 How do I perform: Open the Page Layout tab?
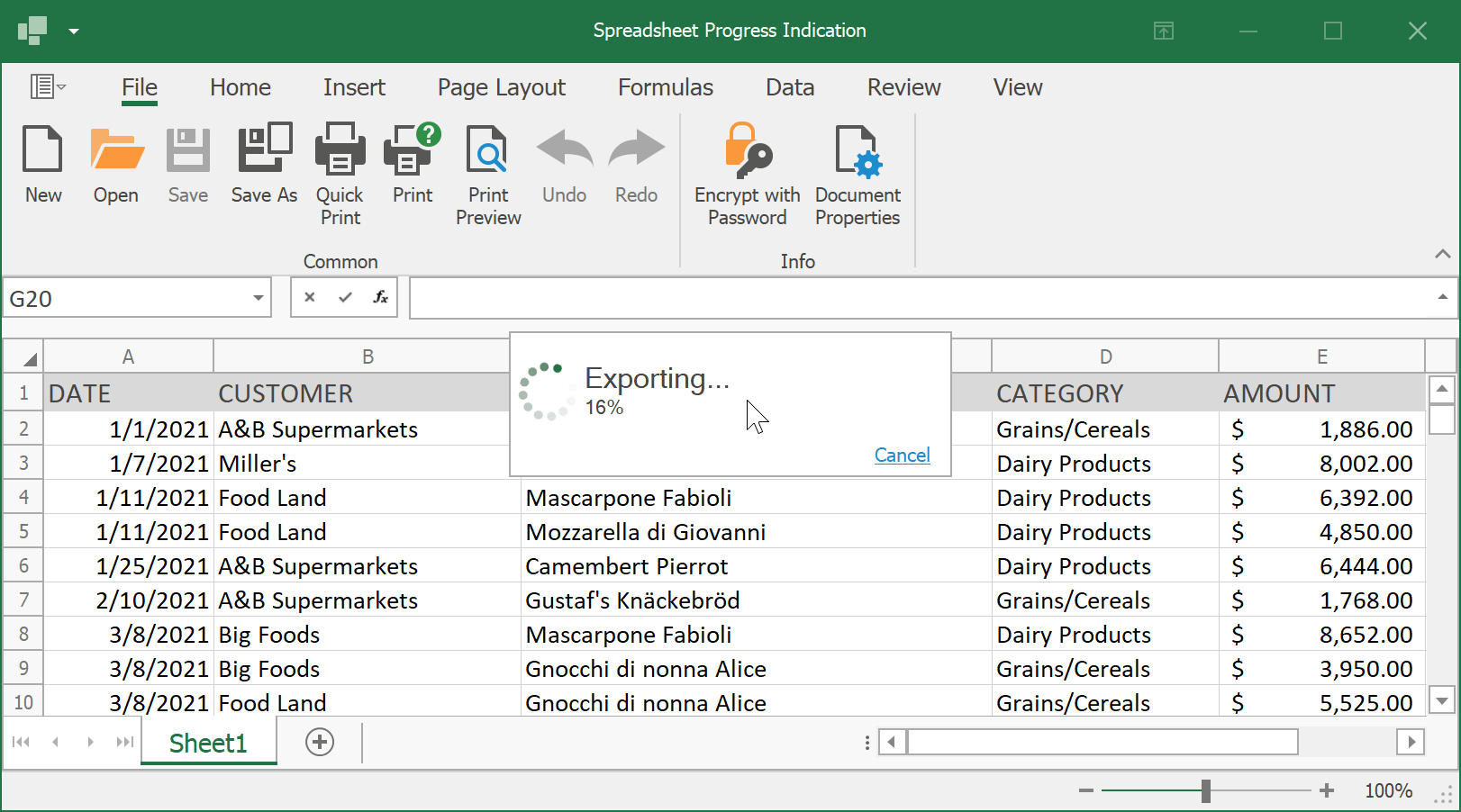501,87
